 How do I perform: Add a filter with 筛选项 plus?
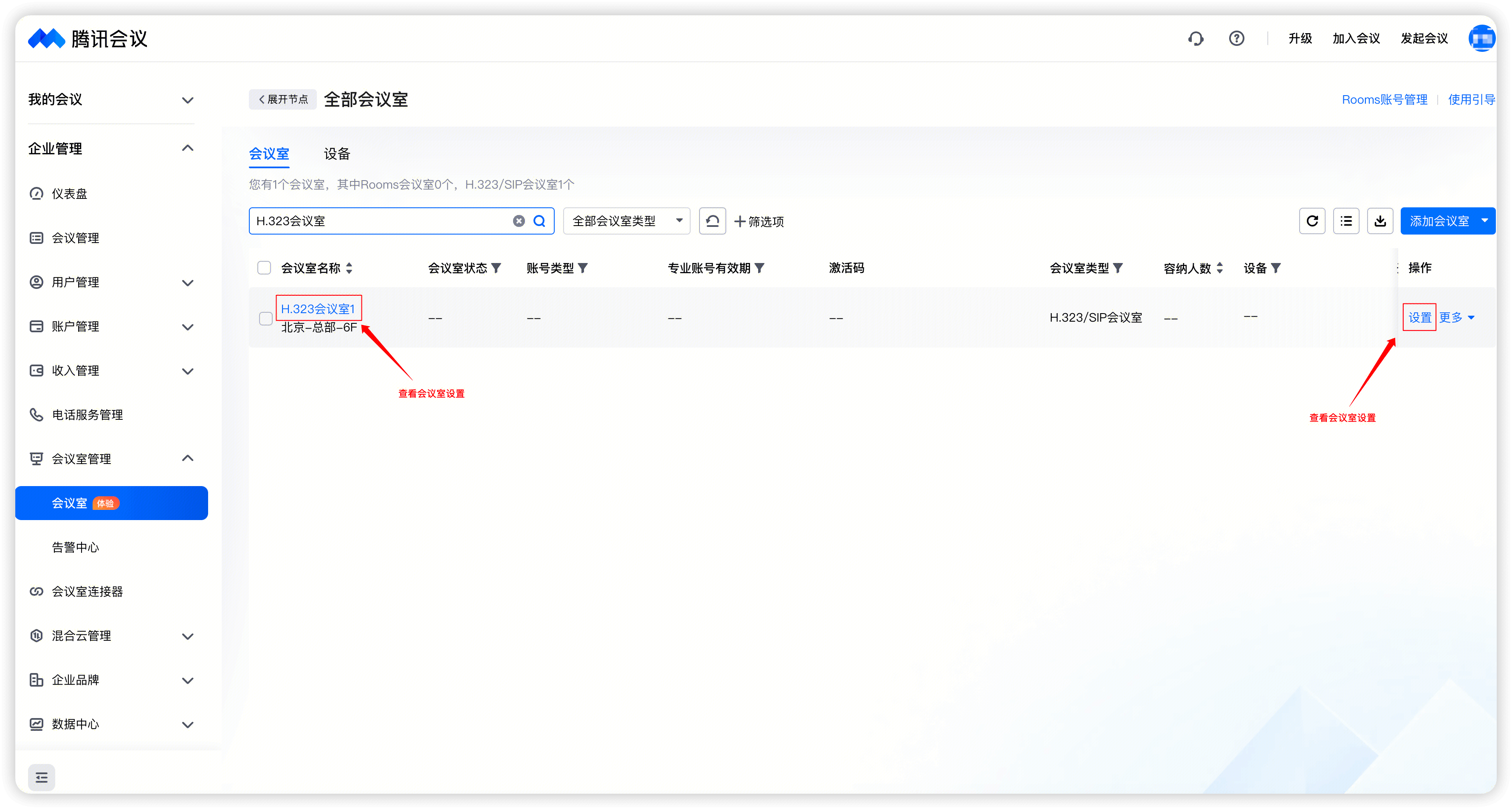(759, 221)
